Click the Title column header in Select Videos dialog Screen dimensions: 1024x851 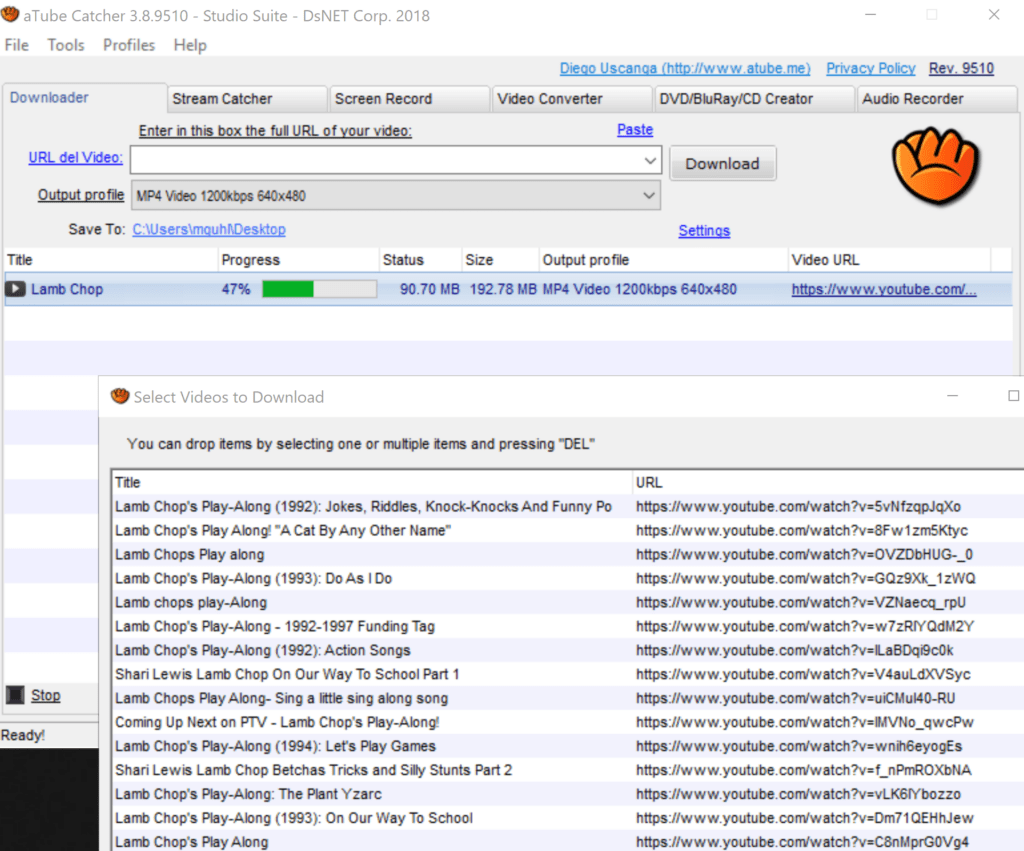click(372, 483)
